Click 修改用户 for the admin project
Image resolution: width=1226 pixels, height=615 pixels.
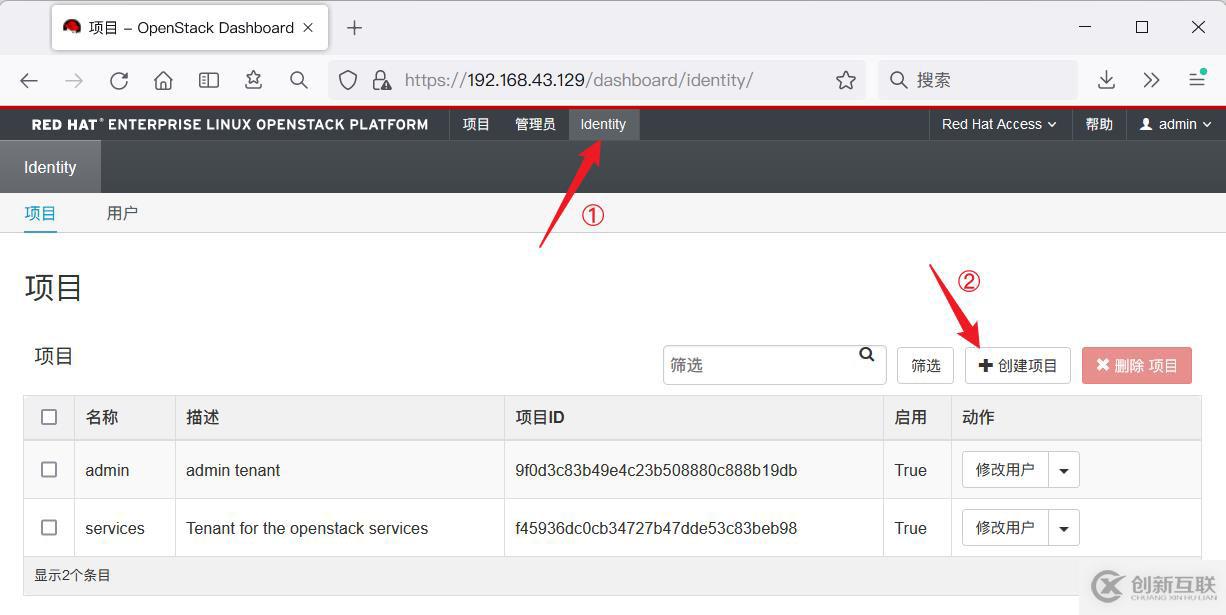tap(1005, 470)
